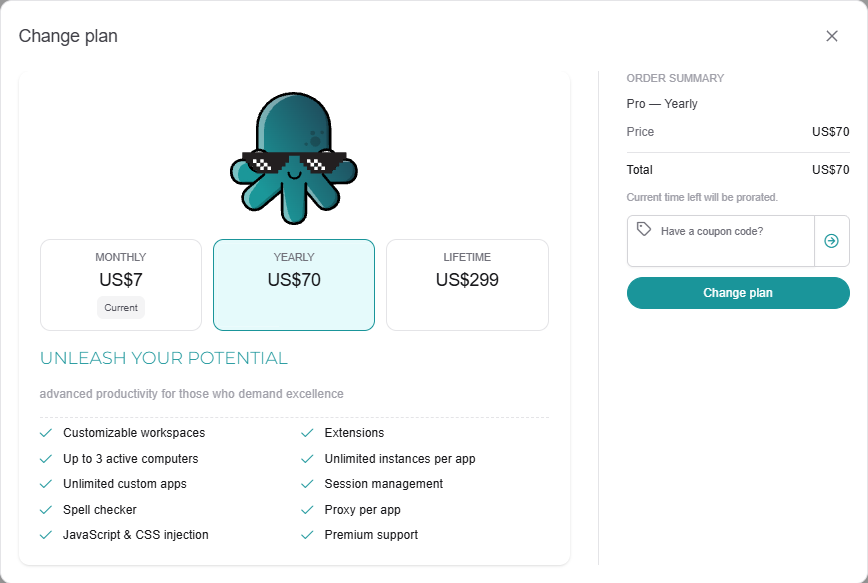Click checkmark beside Proxy per app
Screen dimensions: 868x583
point(307,510)
